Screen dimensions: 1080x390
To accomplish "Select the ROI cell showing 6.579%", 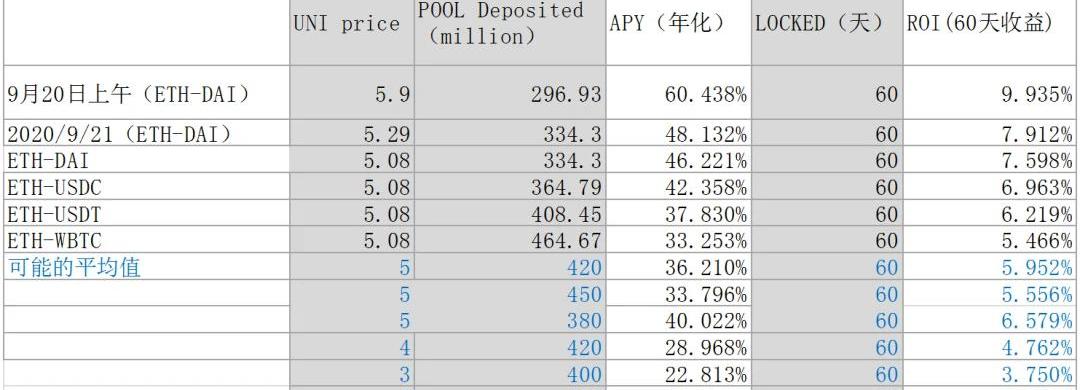I will click(x=991, y=320).
